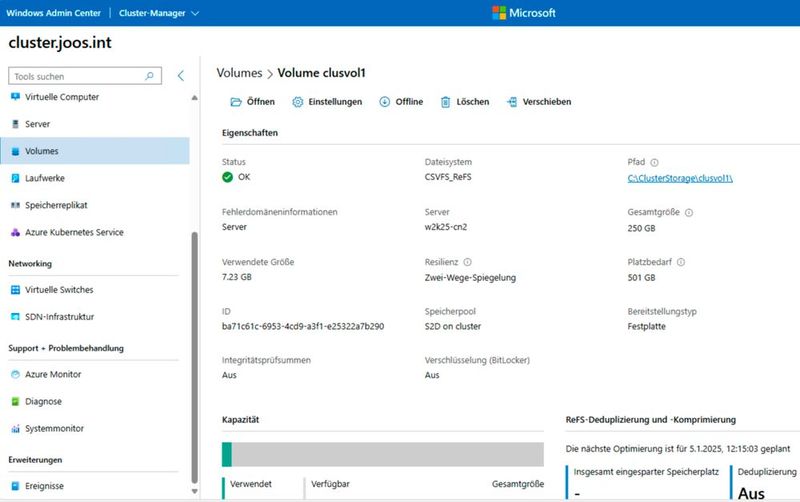Viewport: 800px width, 502px height.
Task: Click the info icon next to Resilienz
Action: tap(467, 262)
